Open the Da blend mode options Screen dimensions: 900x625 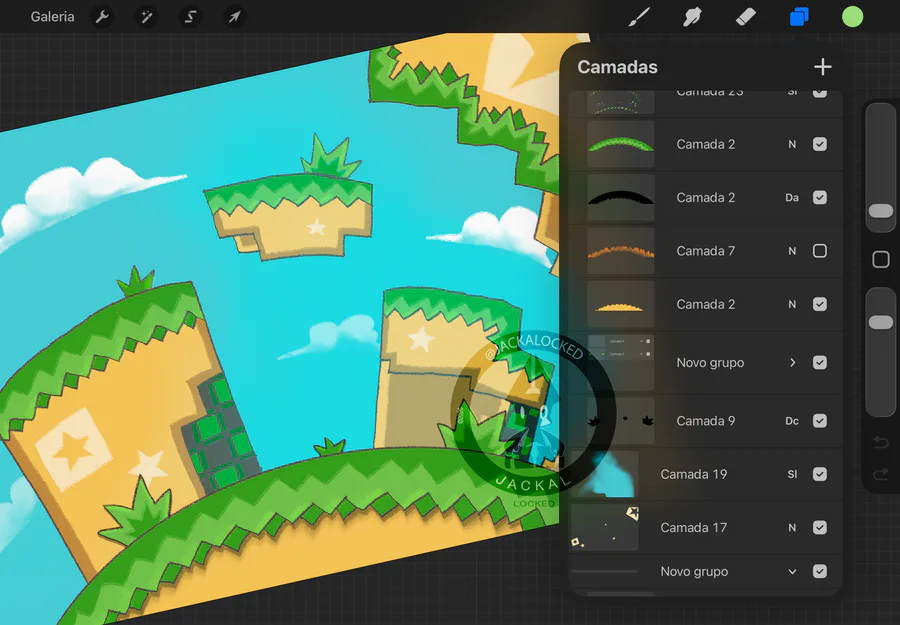[x=792, y=197]
